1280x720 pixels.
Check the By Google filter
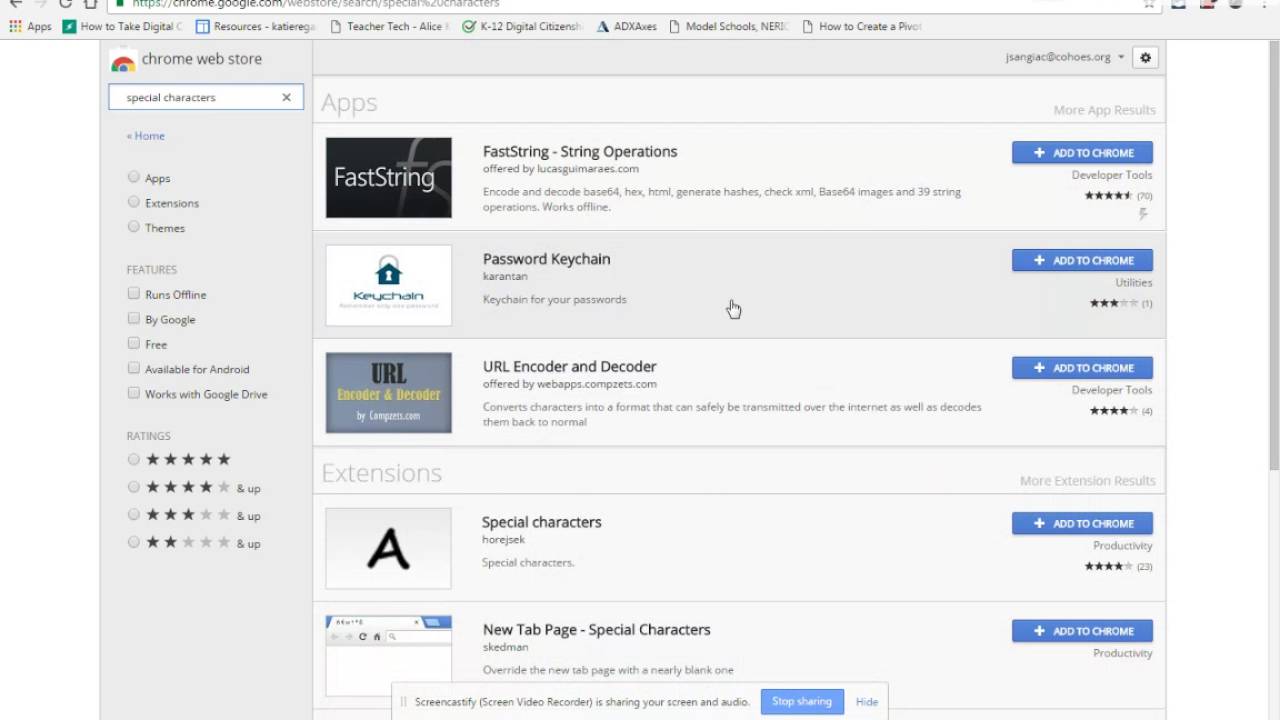click(x=134, y=319)
